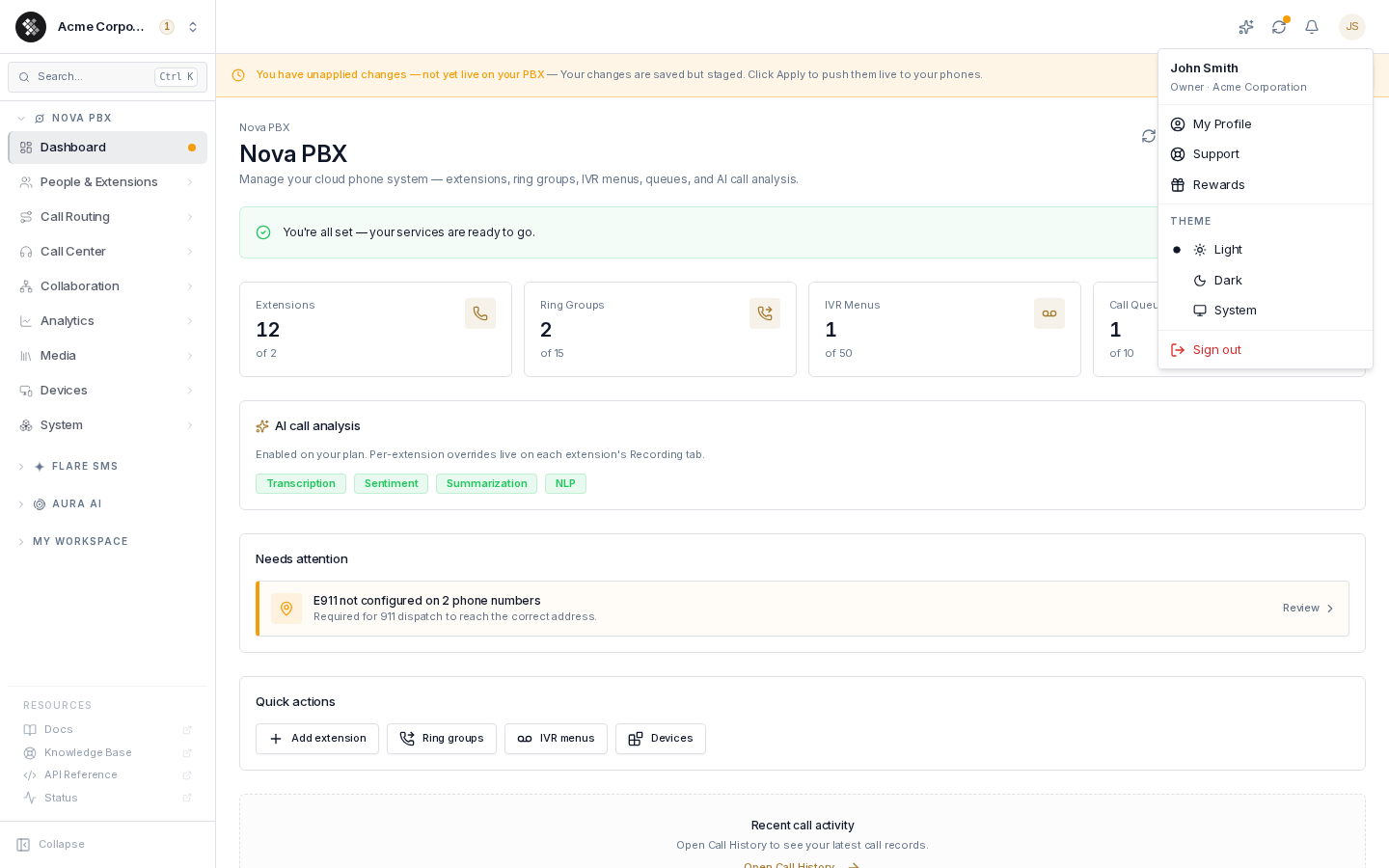
Task: Click the People & Extensions icon
Action: (26, 182)
